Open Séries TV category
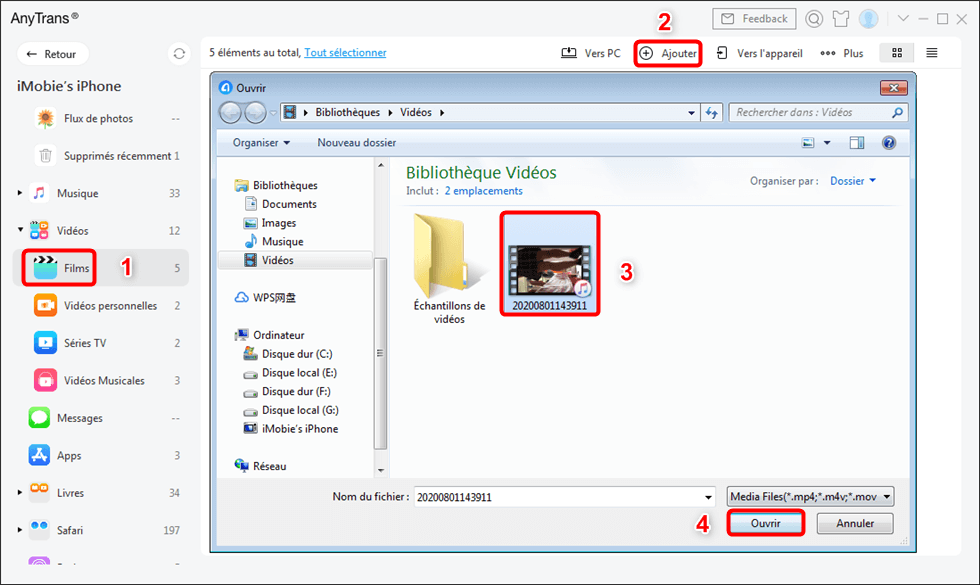Image resolution: width=980 pixels, height=585 pixels. [x=85, y=343]
